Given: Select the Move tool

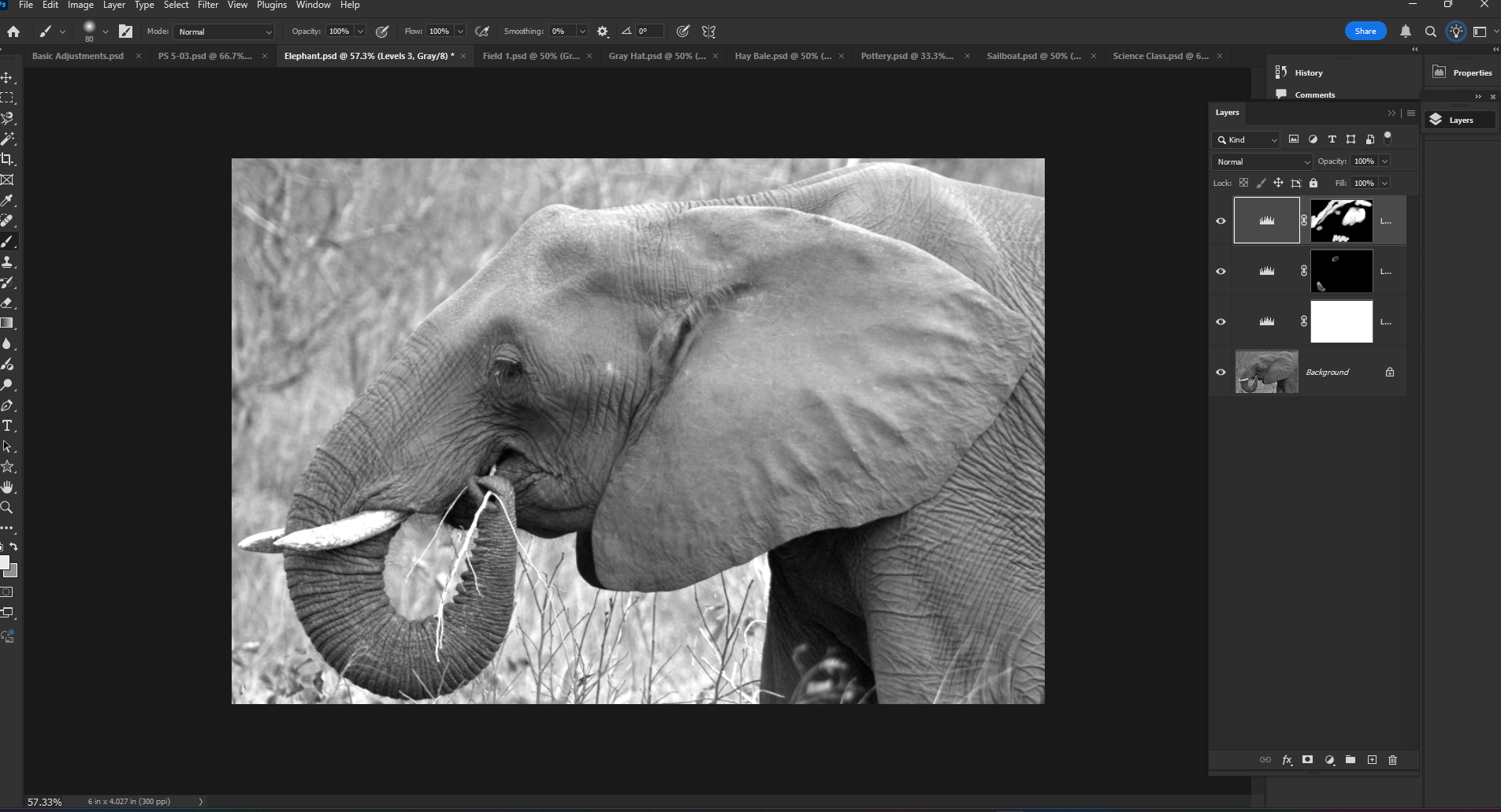Looking at the screenshot, I should click(x=8, y=77).
